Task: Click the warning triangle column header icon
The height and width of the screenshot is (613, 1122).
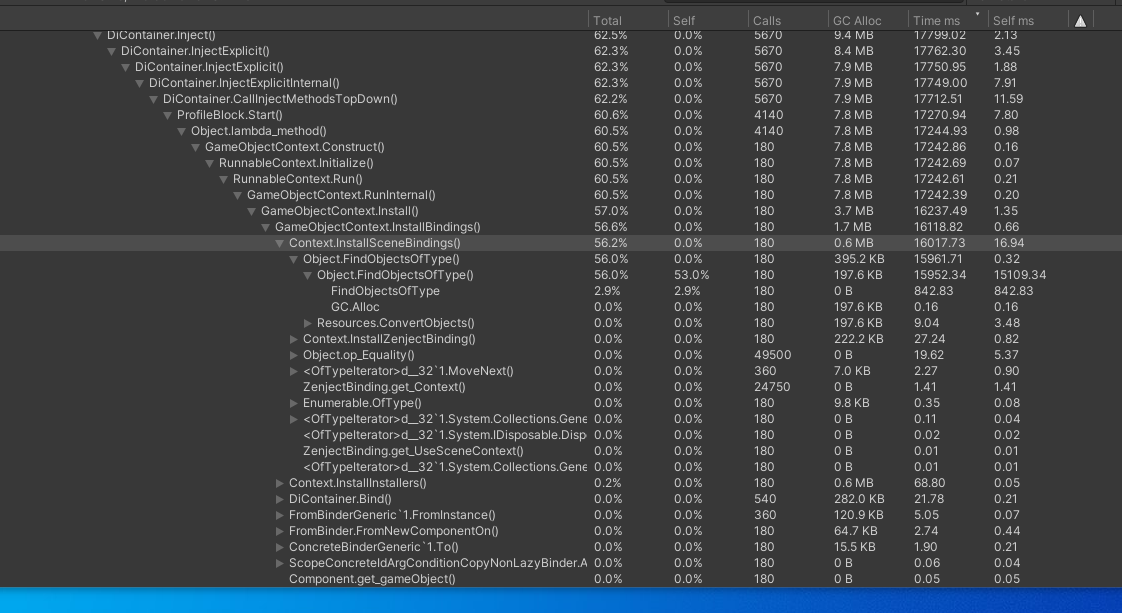Action: (x=1080, y=21)
